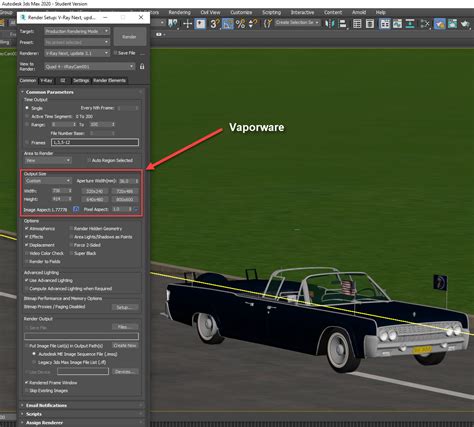Viewport: 474px width, 427px height.
Task: Select the 800x600 preset button
Action: click(x=125, y=199)
